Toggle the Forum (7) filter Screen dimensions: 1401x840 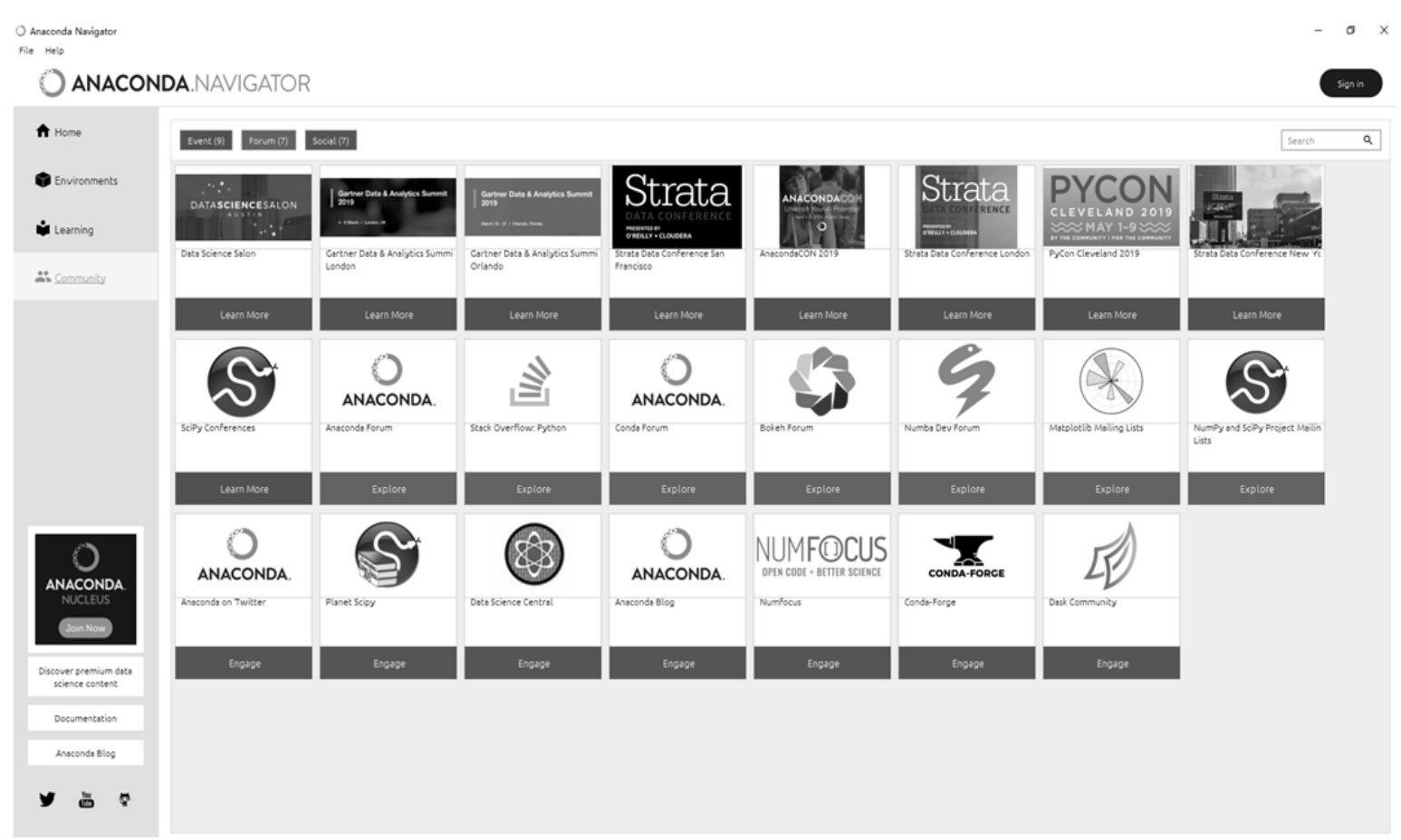(268, 140)
